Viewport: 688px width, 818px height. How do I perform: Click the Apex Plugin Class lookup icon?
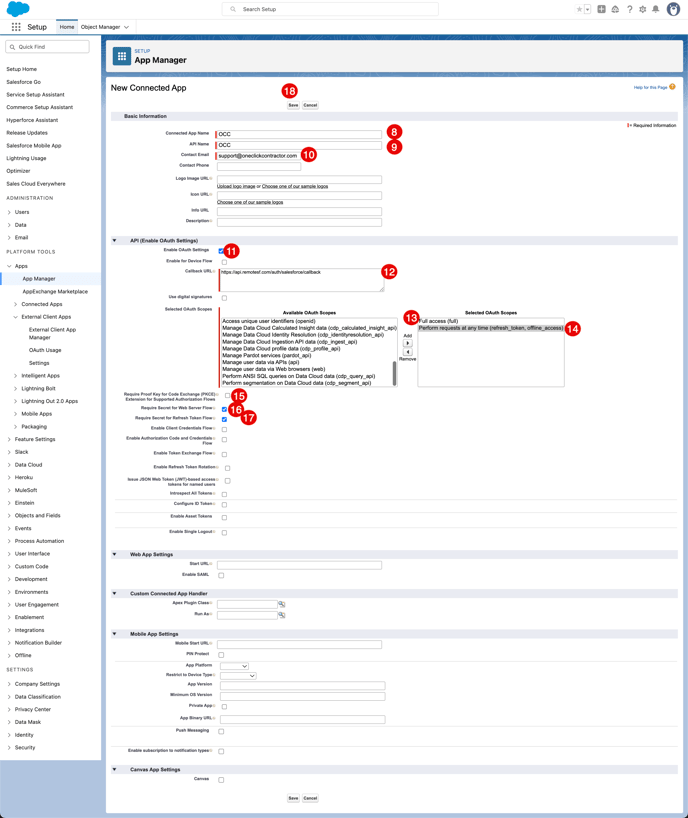tap(282, 604)
